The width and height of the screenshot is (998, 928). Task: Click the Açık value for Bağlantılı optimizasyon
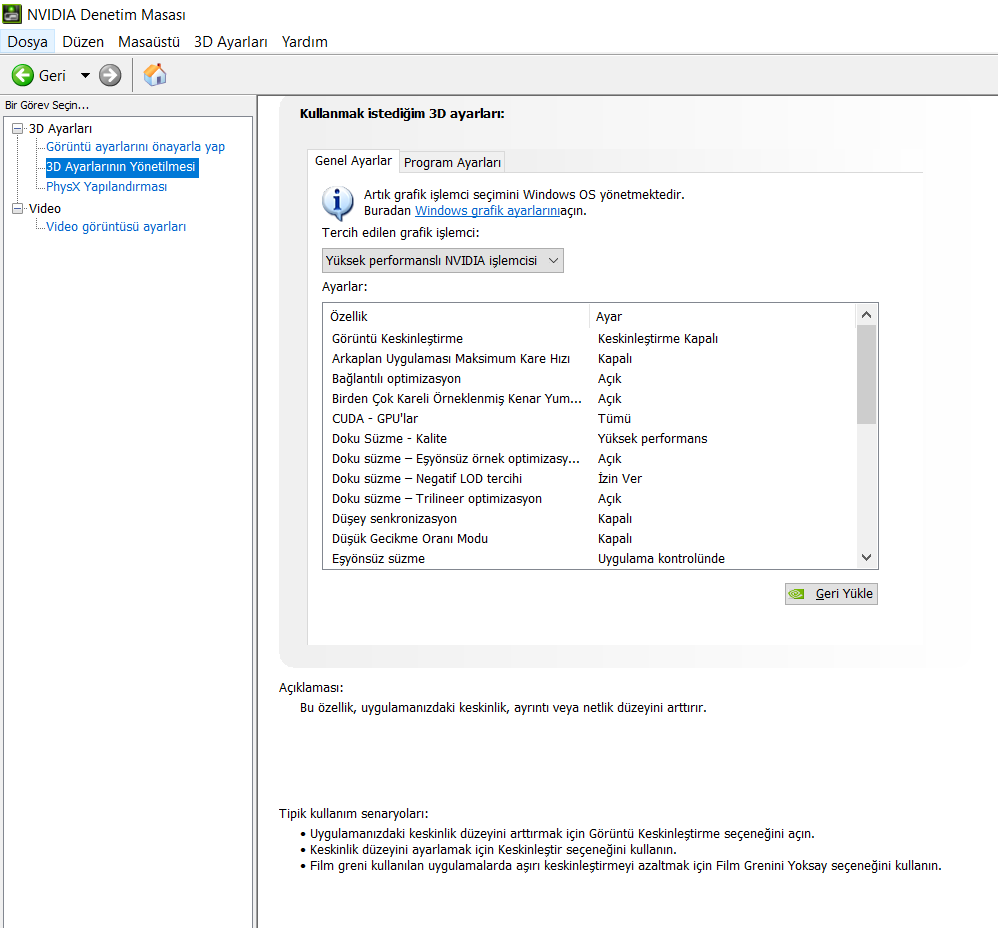coord(609,379)
